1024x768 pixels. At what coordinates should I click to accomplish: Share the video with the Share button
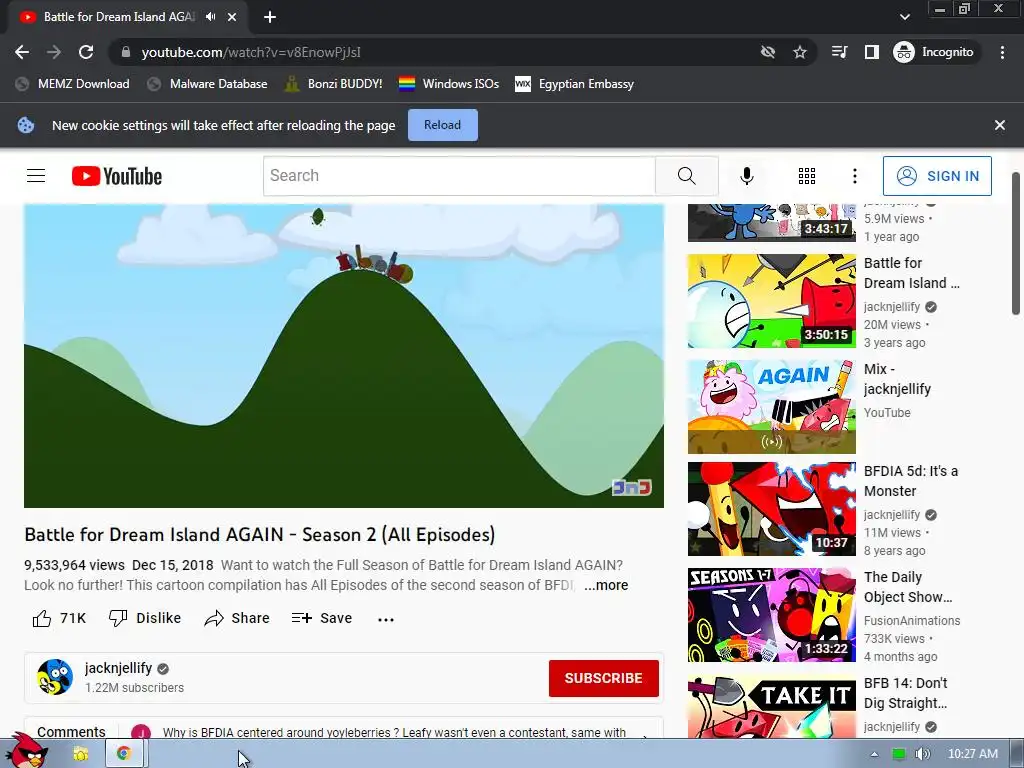pos(236,618)
